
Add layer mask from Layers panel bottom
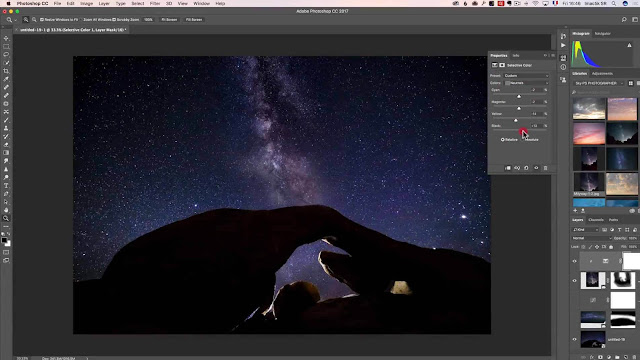pos(600,357)
